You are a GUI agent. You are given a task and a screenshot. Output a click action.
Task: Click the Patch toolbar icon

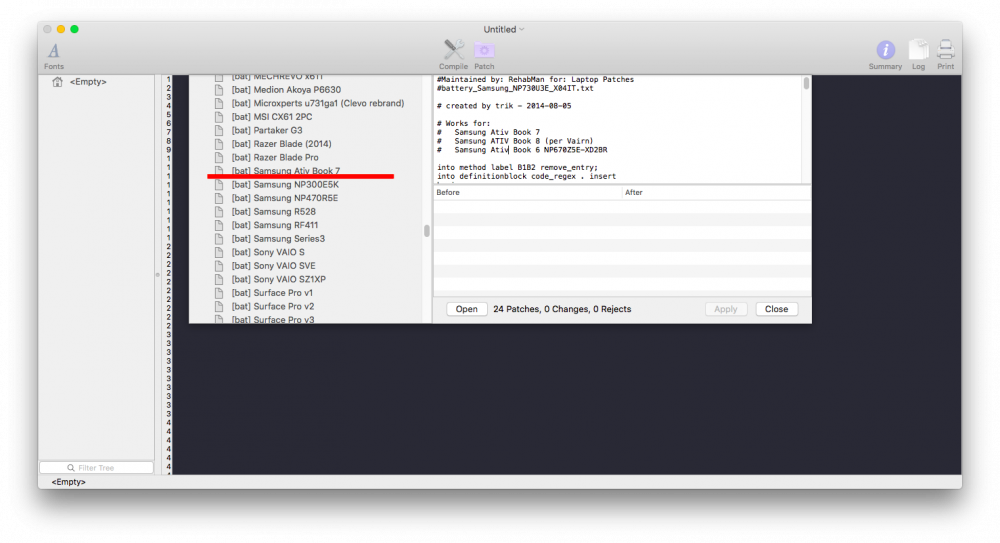[x=484, y=55]
